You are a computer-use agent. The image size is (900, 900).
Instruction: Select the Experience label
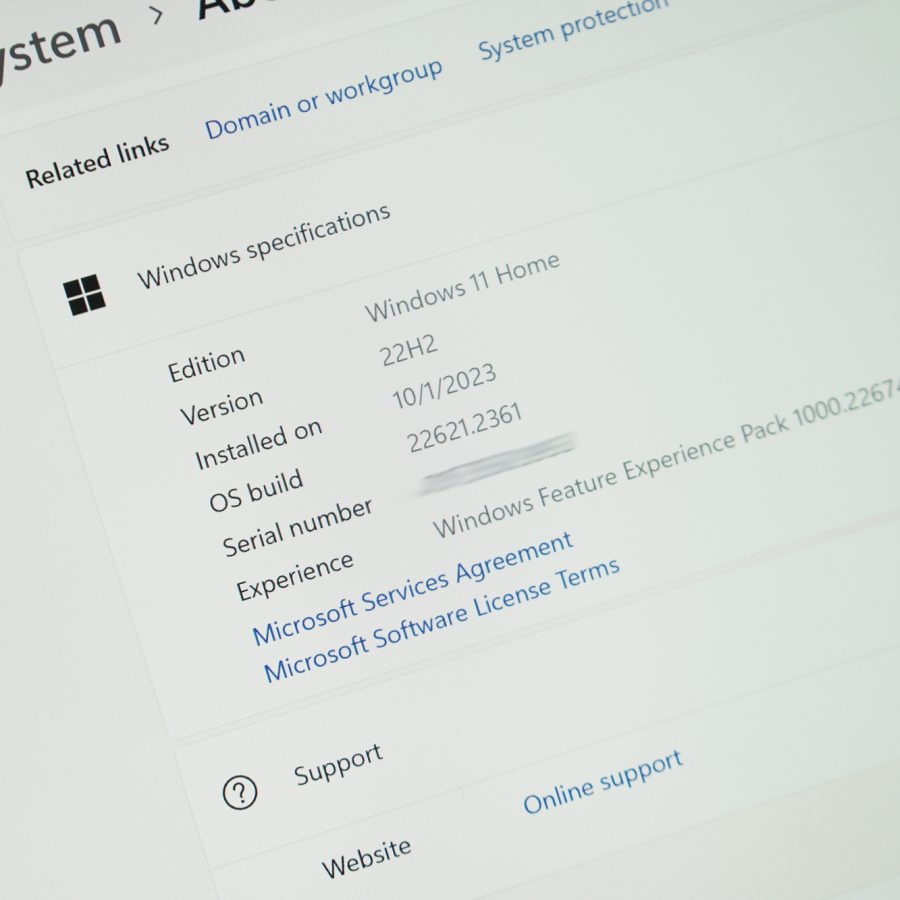[294, 575]
